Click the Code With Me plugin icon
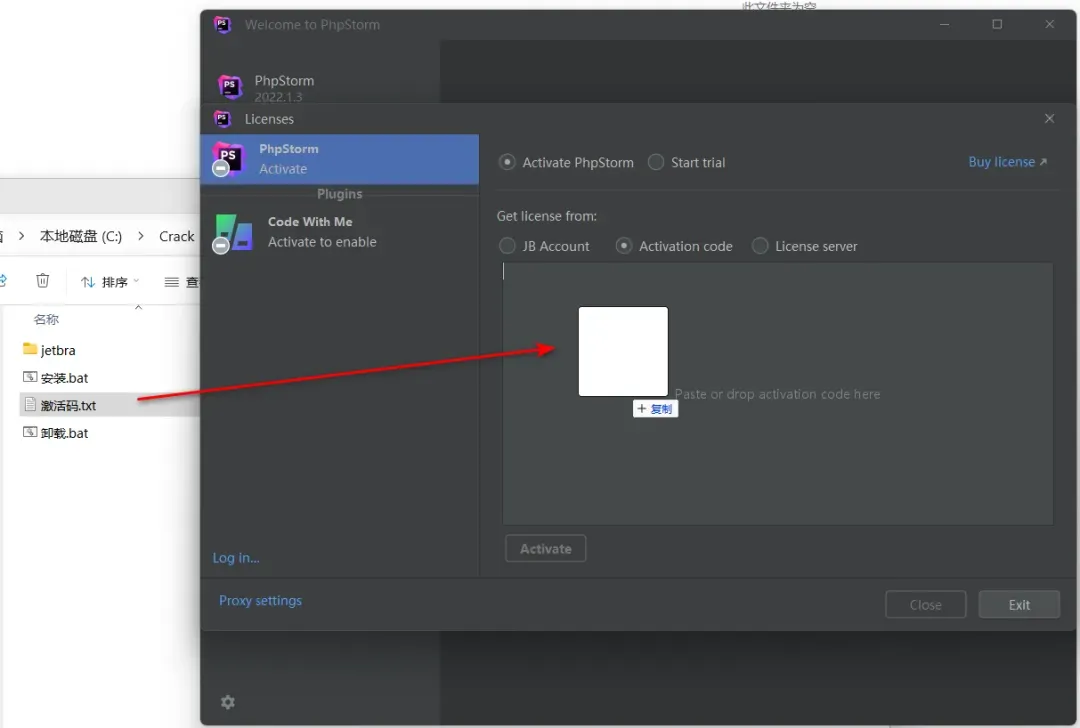Image resolution: width=1080 pixels, height=728 pixels. coord(233,233)
